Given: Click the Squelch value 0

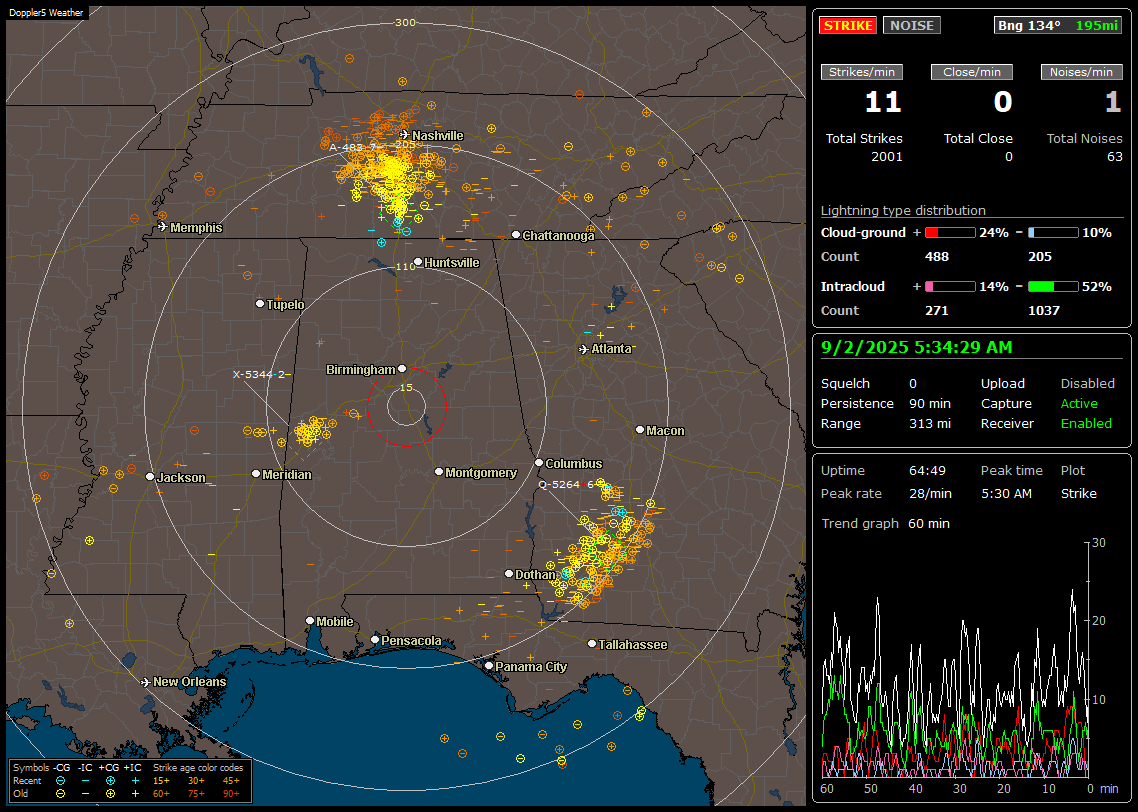Looking at the screenshot, I should (x=913, y=384).
